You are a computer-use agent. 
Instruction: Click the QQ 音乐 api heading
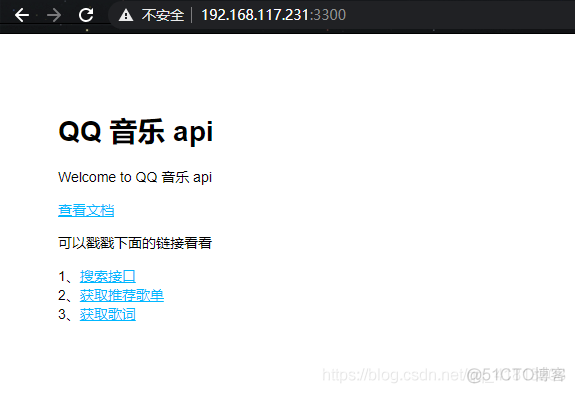coord(136,131)
